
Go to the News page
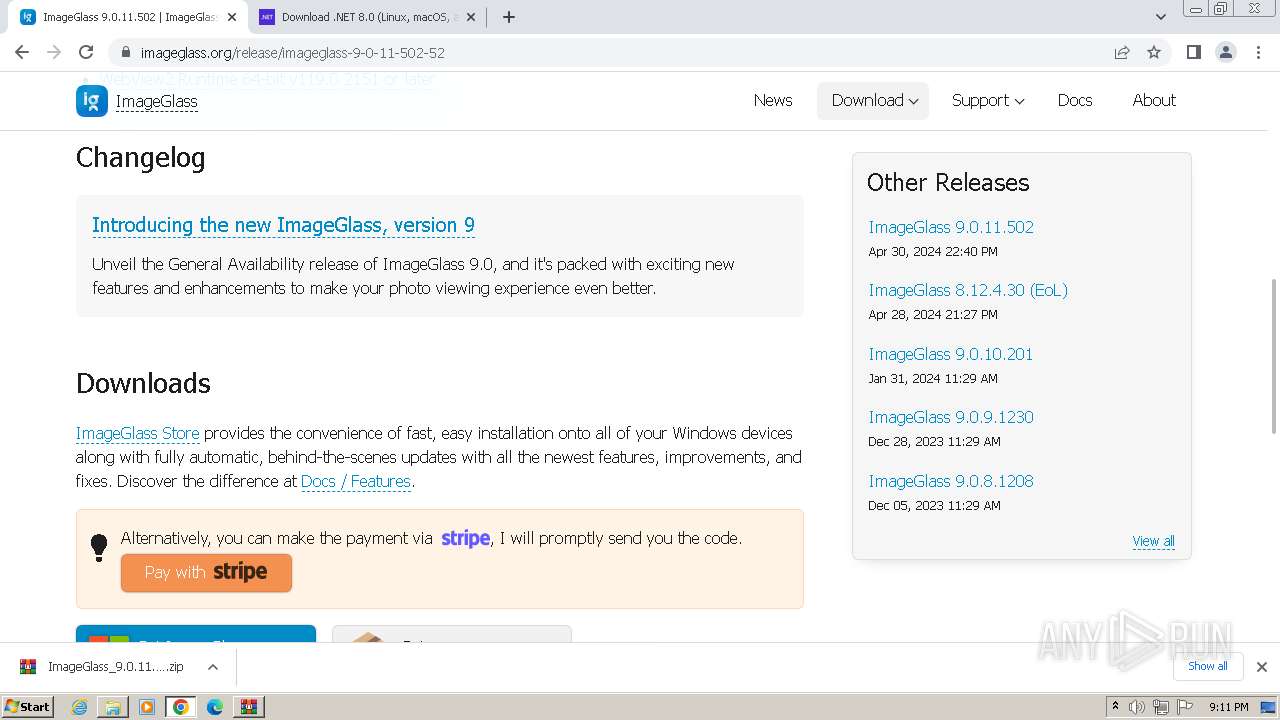coord(773,100)
